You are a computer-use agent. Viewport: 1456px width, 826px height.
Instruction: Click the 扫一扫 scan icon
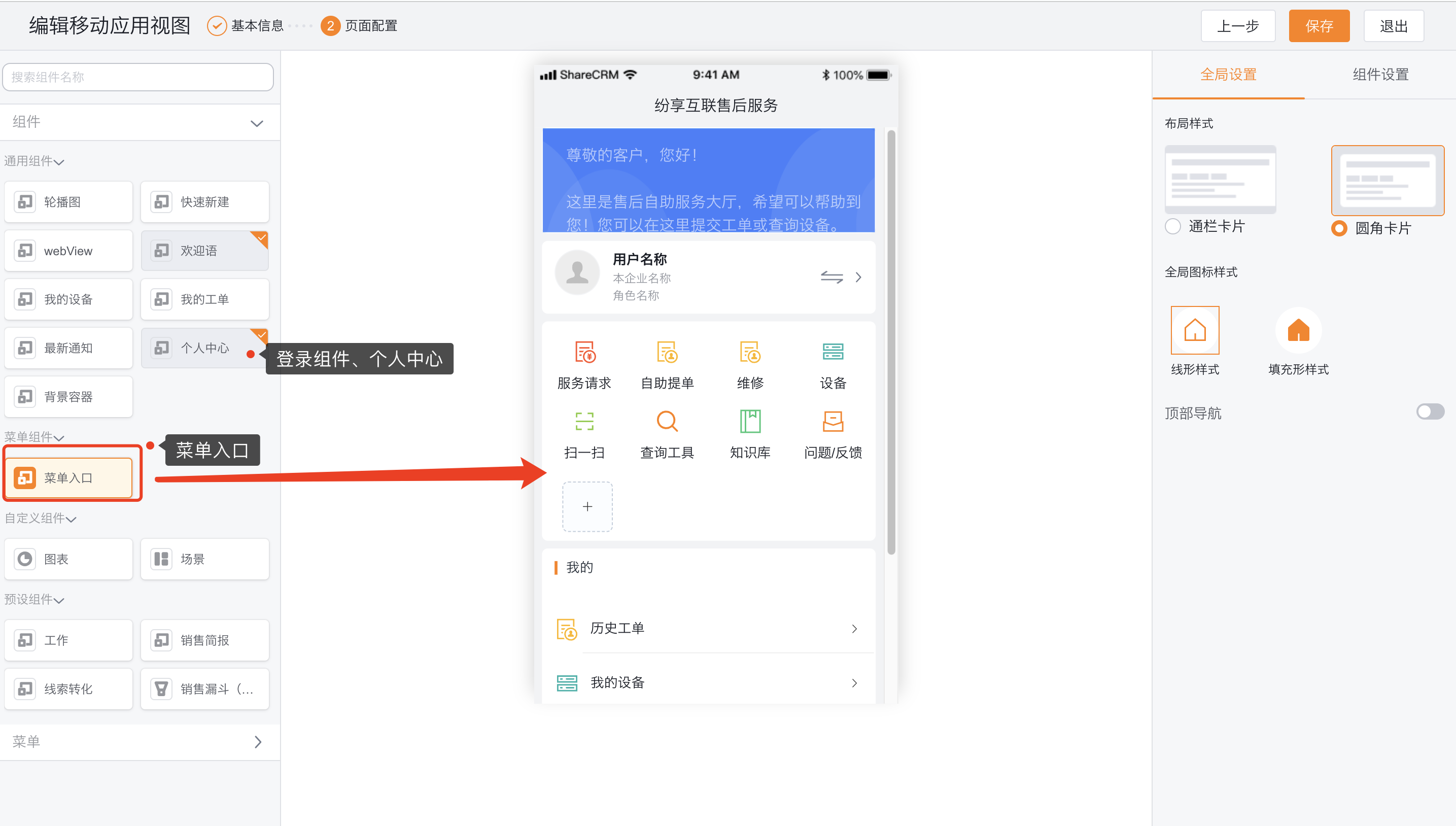pos(585,422)
